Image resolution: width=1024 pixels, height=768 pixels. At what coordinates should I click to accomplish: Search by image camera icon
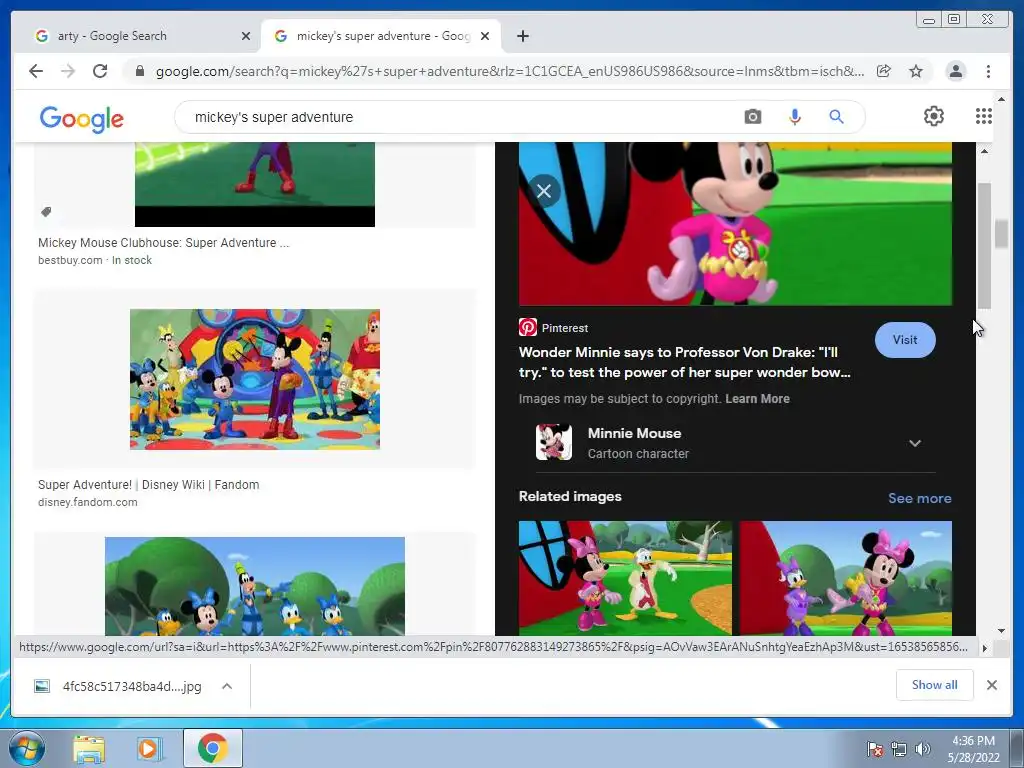pos(752,117)
